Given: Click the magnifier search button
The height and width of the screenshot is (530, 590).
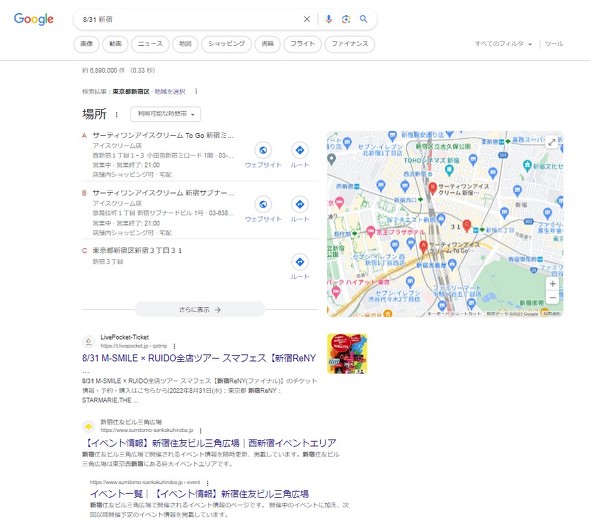Looking at the screenshot, I should coord(363,19).
